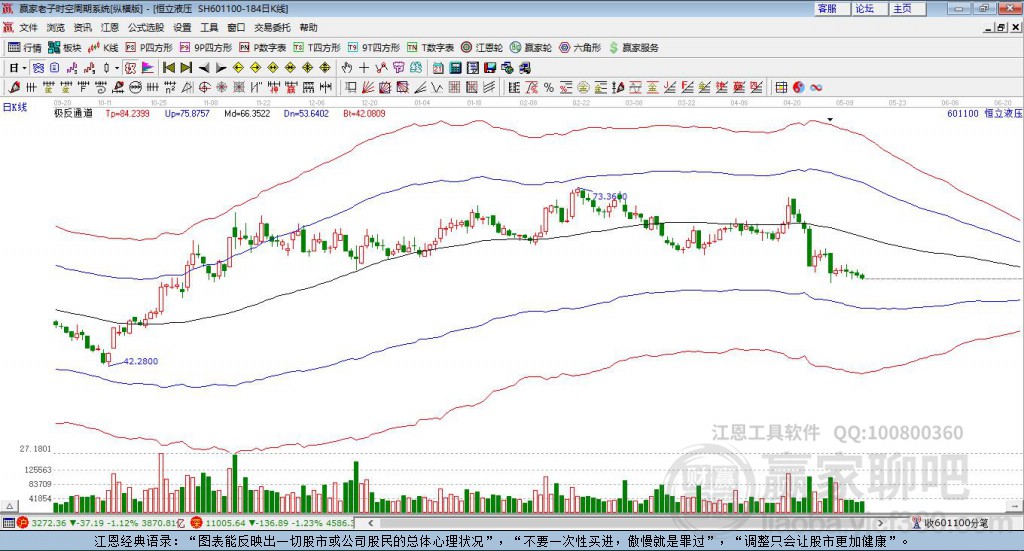Open the T数字表 tool
The image size is (1024, 551).
[430, 48]
